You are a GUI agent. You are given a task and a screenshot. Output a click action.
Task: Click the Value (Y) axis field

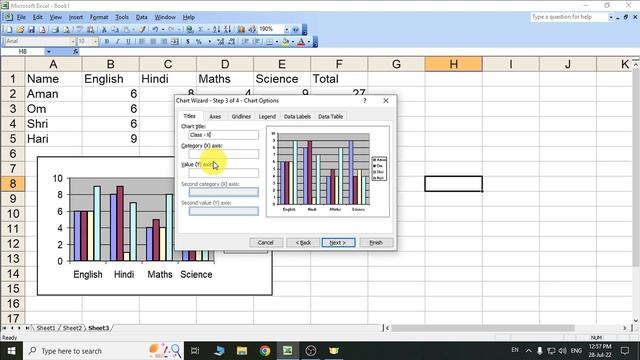pos(223,173)
